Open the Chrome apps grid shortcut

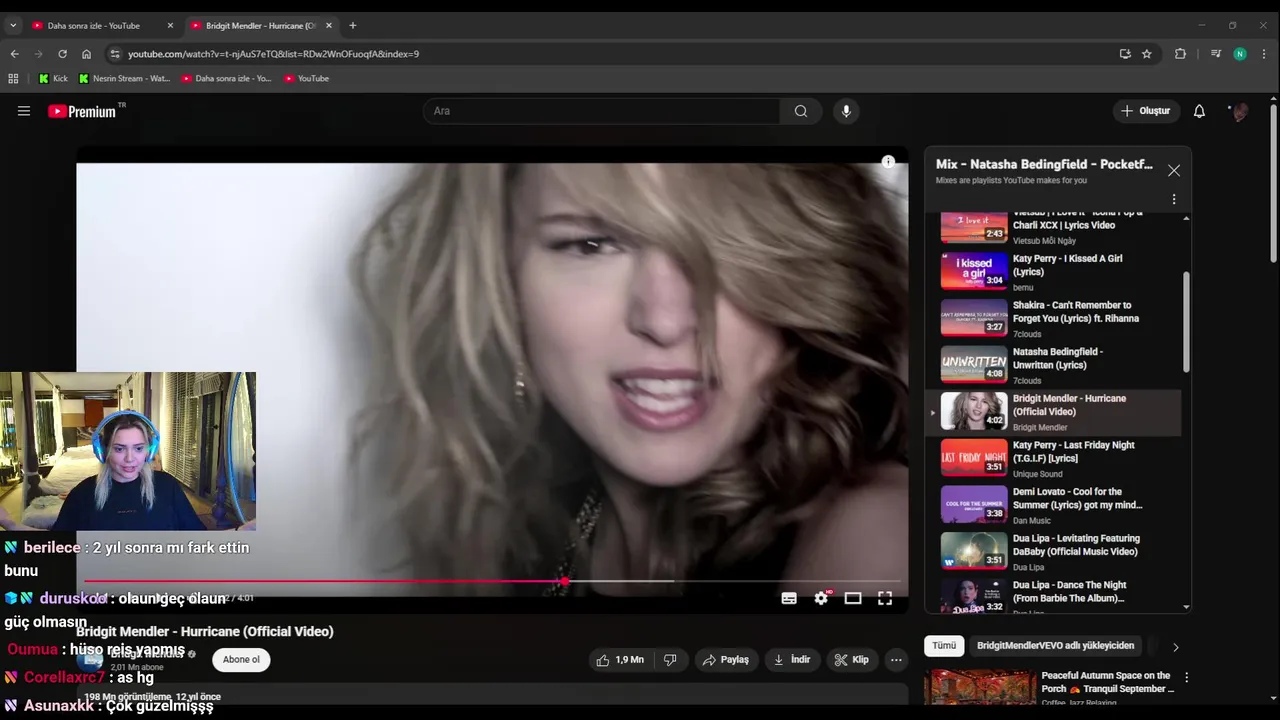[x=13, y=78]
